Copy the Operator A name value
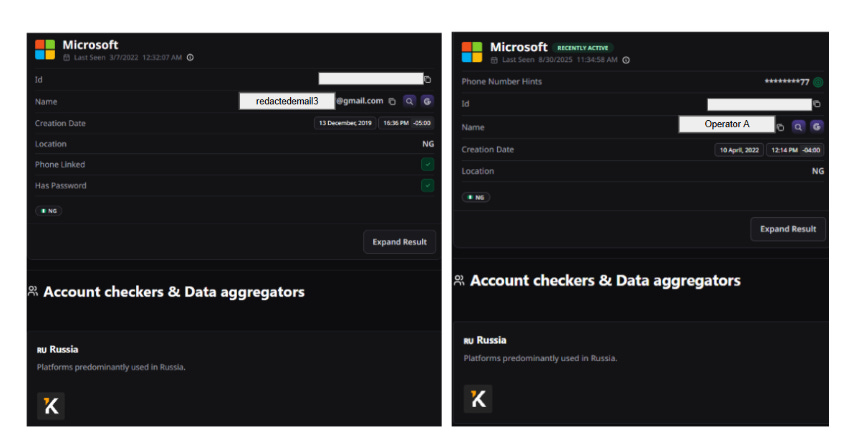The height and width of the screenshot is (442, 861). pos(780,127)
